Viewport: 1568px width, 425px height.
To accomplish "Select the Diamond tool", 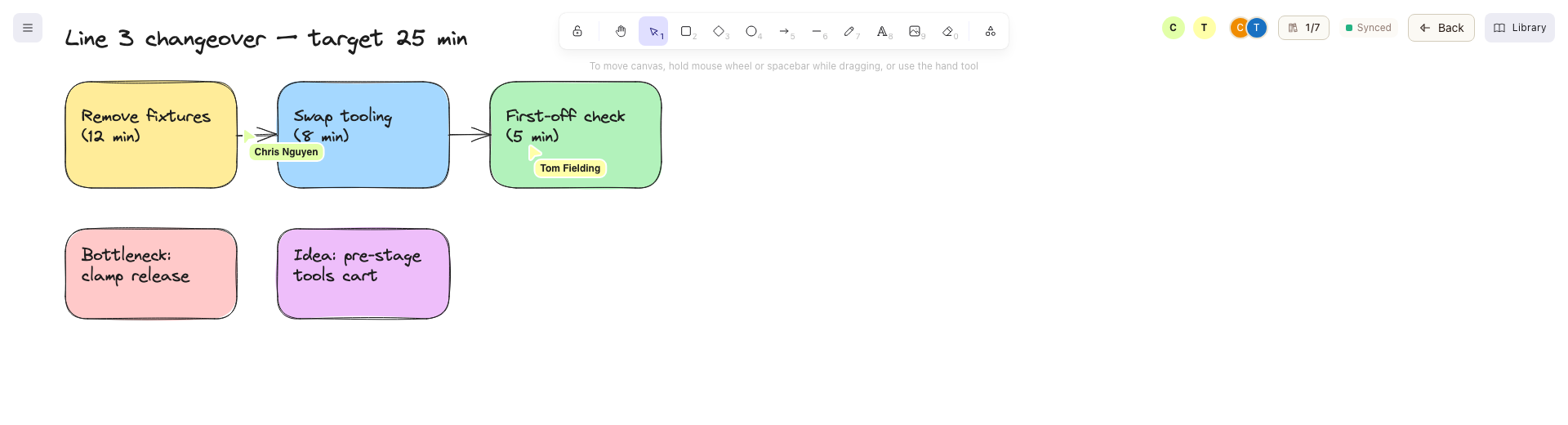I will [719, 31].
